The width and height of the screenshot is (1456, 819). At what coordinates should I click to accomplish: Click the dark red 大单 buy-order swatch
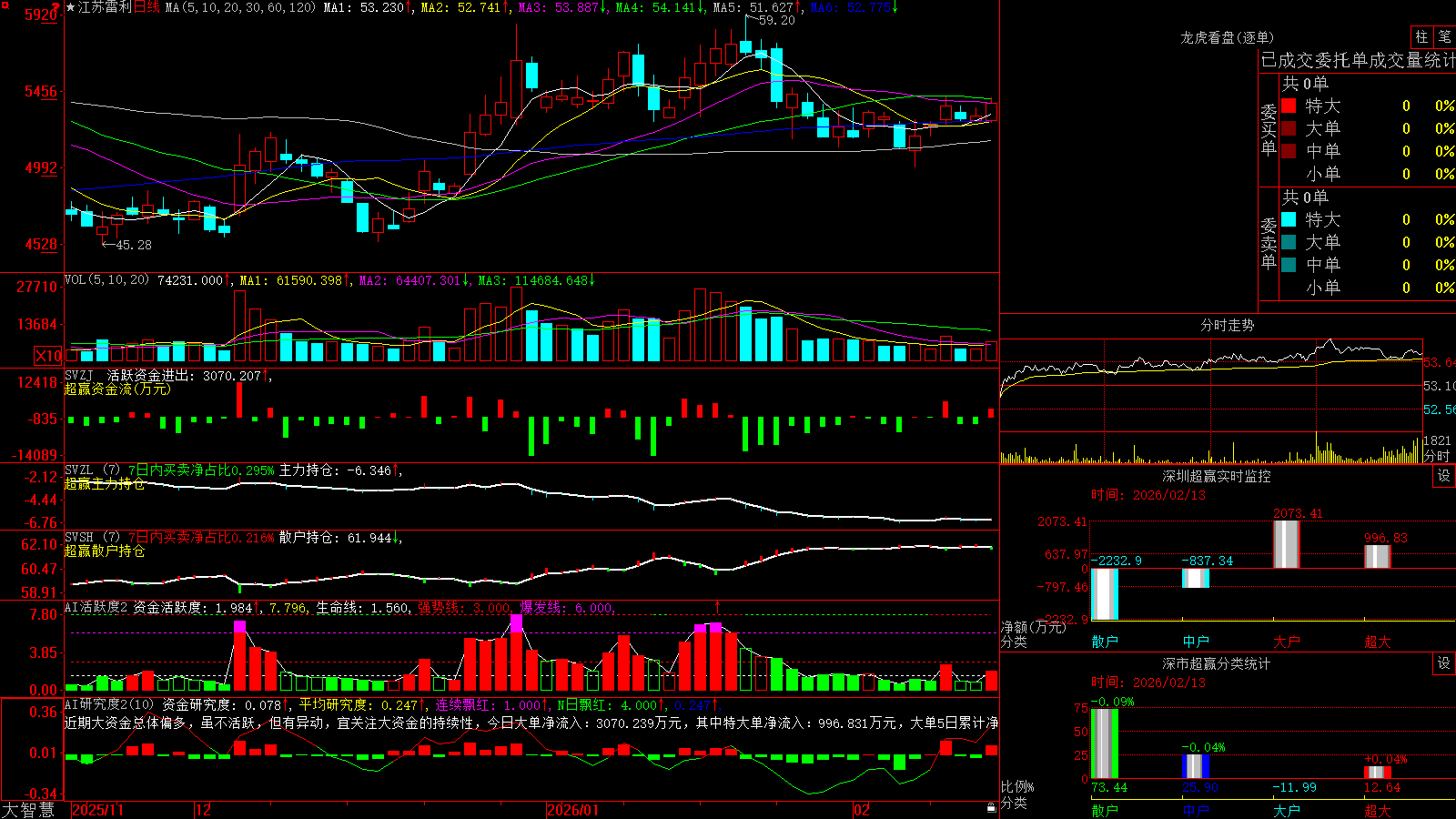1289,128
